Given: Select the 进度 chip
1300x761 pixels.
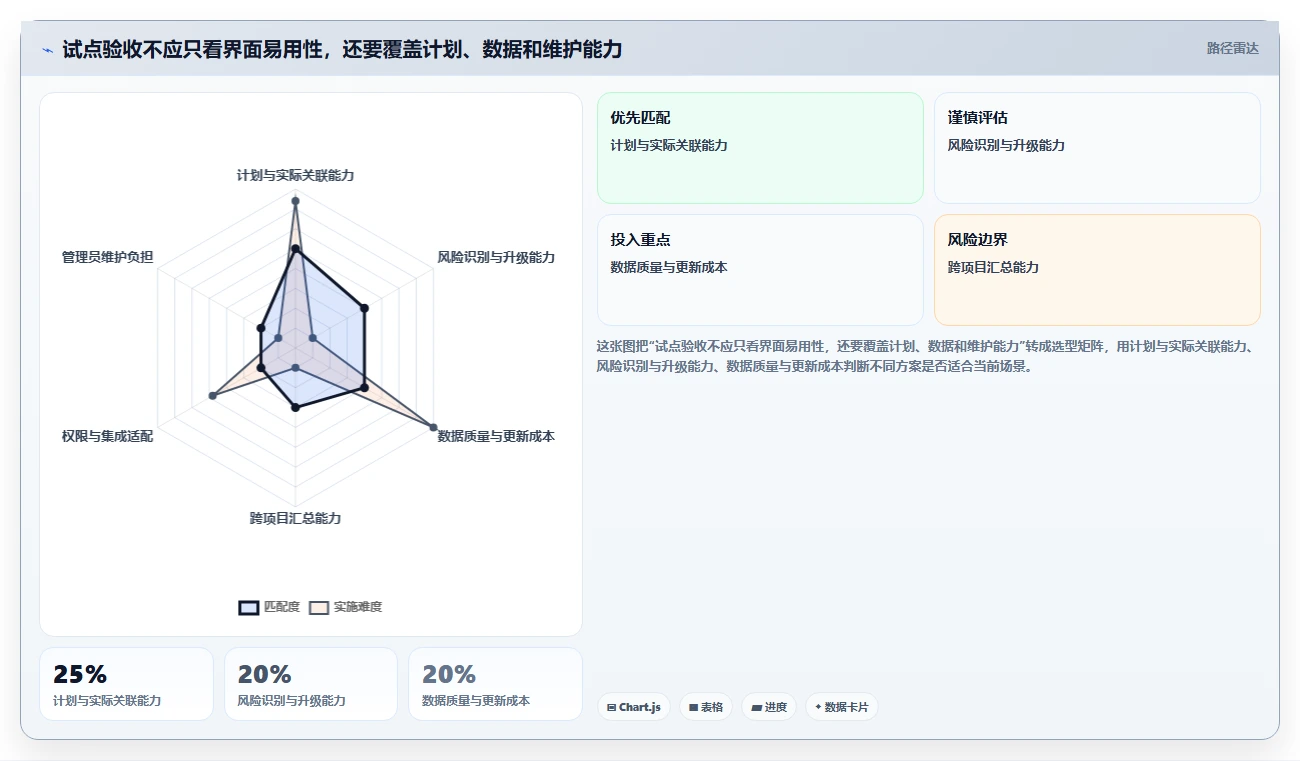Looking at the screenshot, I should [x=769, y=707].
